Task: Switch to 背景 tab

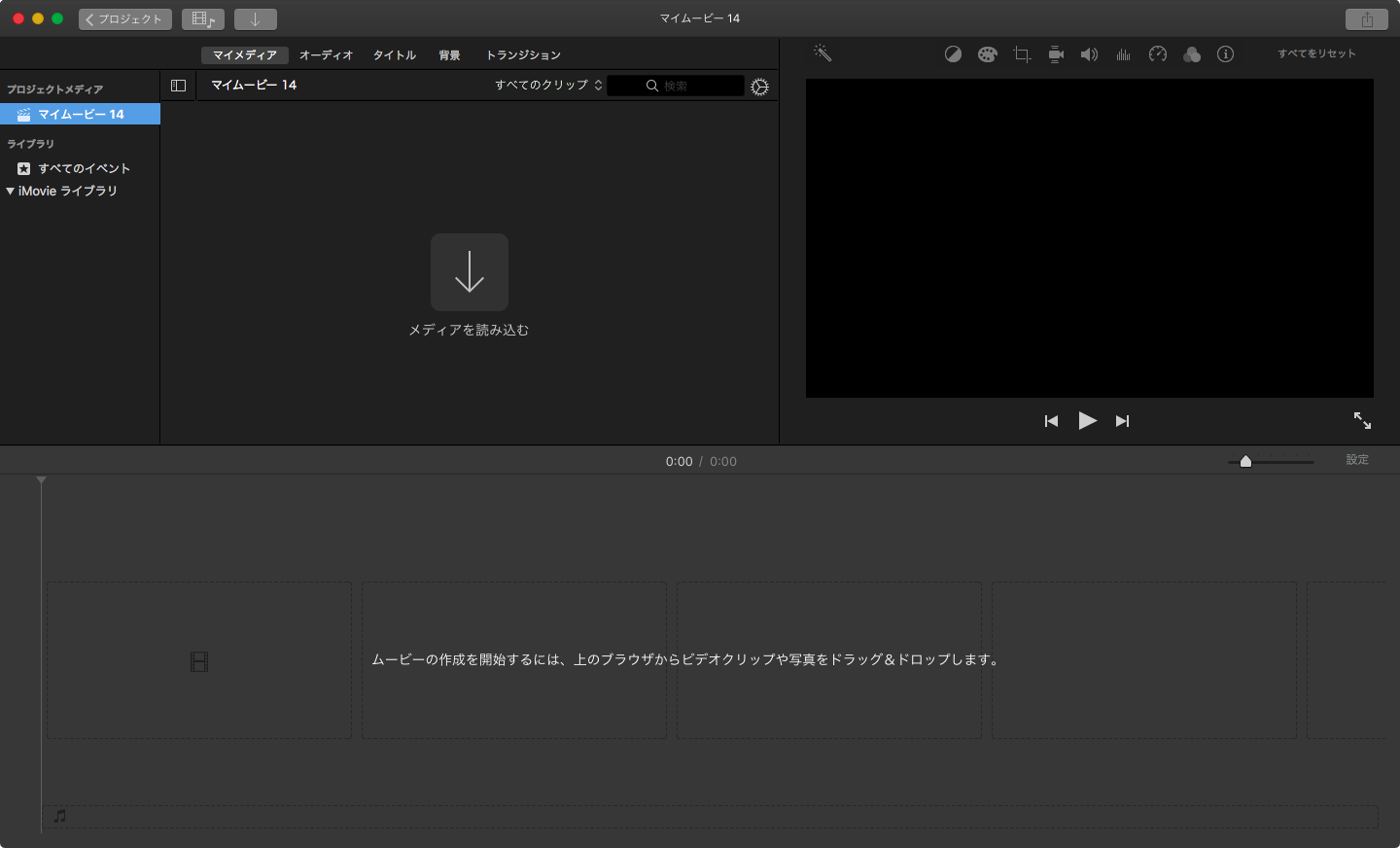Action: pyautogui.click(x=449, y=55)
